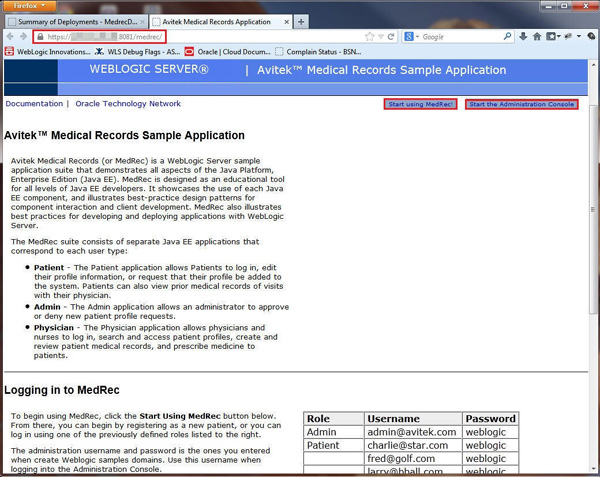This screenshot has width=600, height=477.
Task: Switch to the Summary of Deployments tab
Action: tap(77, 22)
